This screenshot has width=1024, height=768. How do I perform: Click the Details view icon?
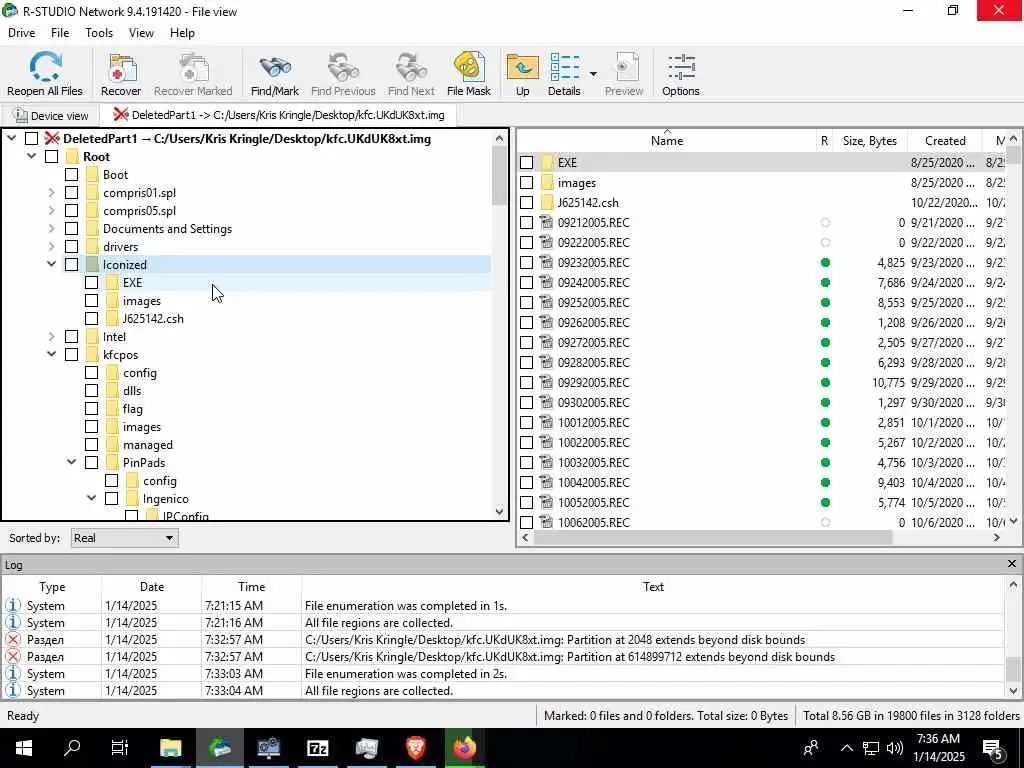pyautogui.click(x=564, y=74)
